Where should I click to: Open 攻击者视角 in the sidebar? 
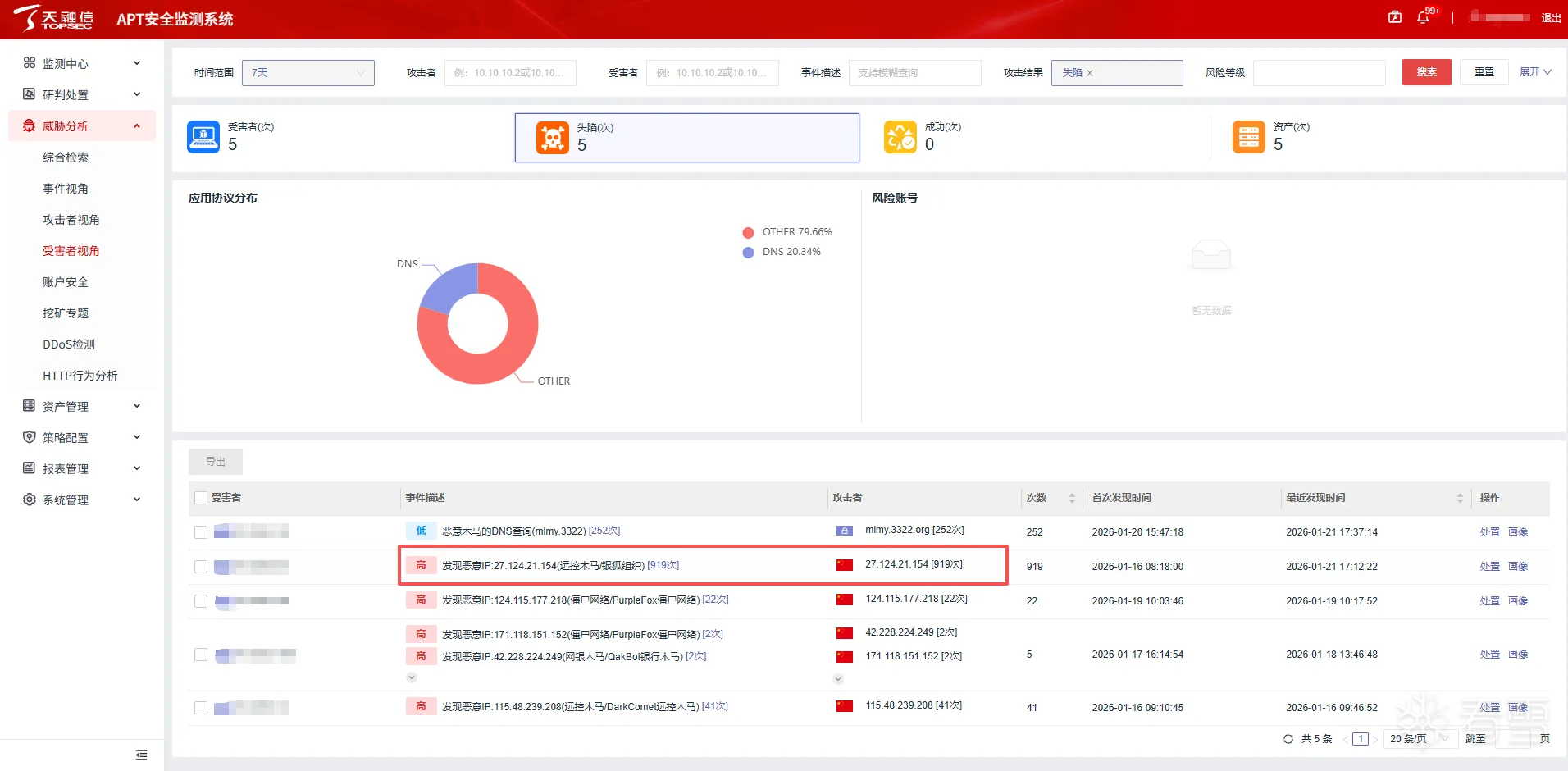[71, 220]
